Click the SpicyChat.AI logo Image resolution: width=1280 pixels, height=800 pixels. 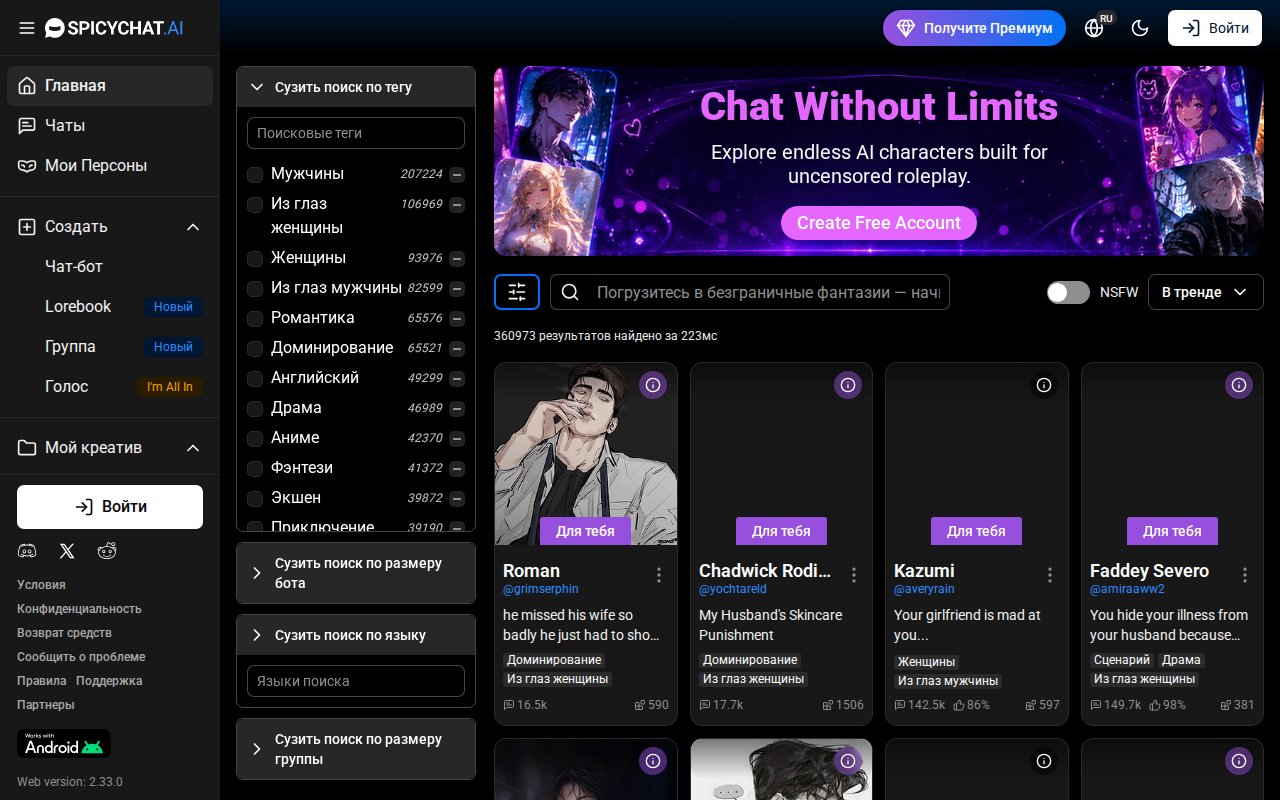tap(114, 28)
